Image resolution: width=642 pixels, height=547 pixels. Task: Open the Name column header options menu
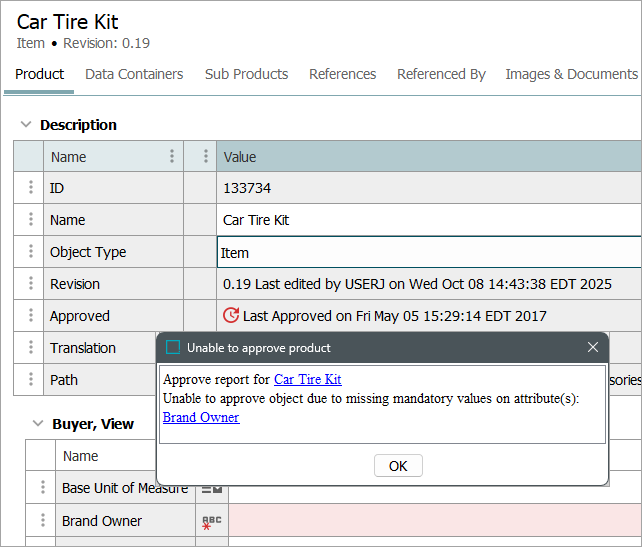172,157
